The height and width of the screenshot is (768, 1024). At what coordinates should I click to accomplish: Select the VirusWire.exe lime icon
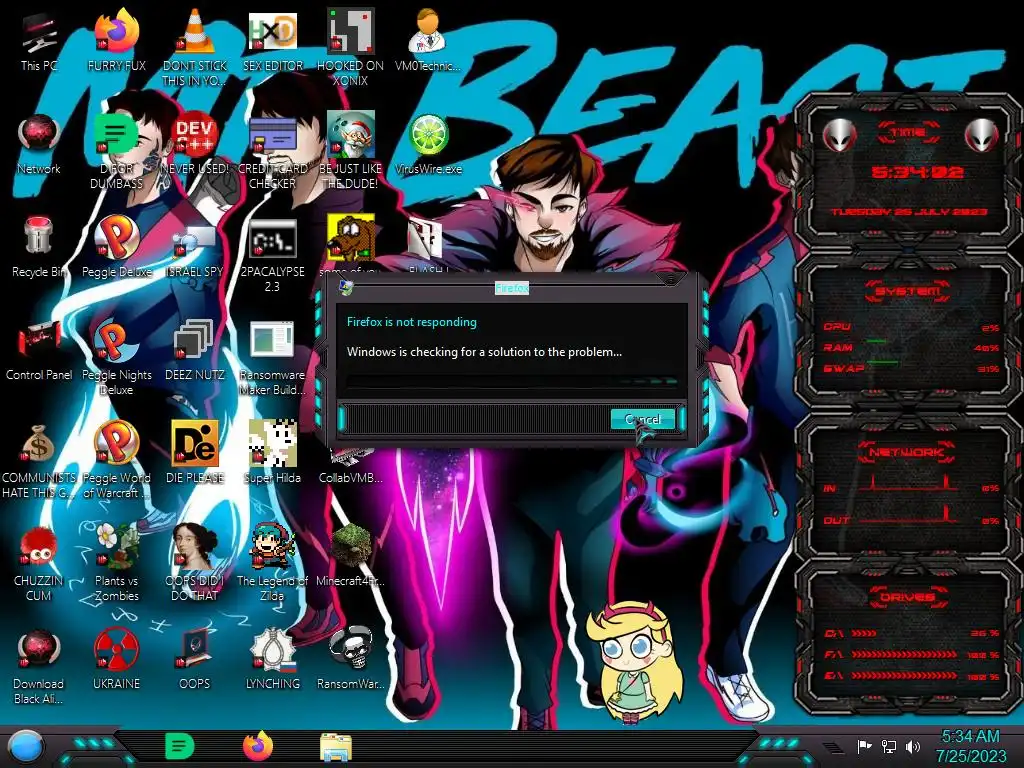pos(428,144)
